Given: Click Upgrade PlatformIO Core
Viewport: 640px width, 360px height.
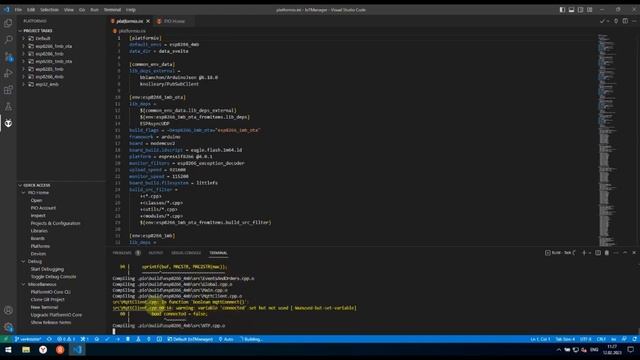Looking at the screenshot, I should coord(56,315).
